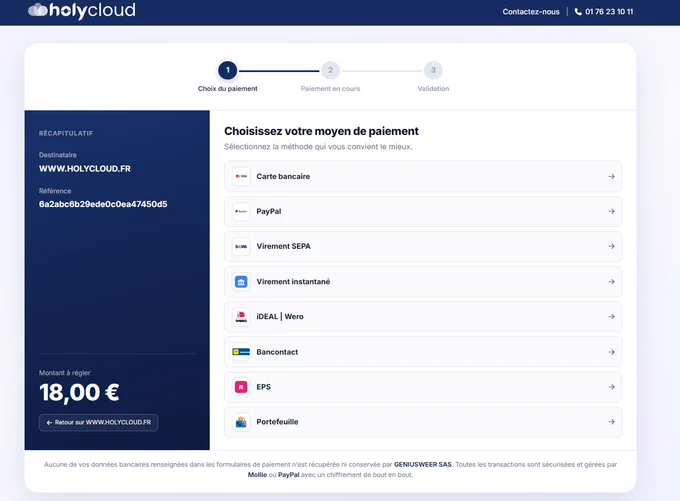This screenshot has height=501, width=680.
Task: Click the arrow on the Carte bancaire row
Action: 611,177
